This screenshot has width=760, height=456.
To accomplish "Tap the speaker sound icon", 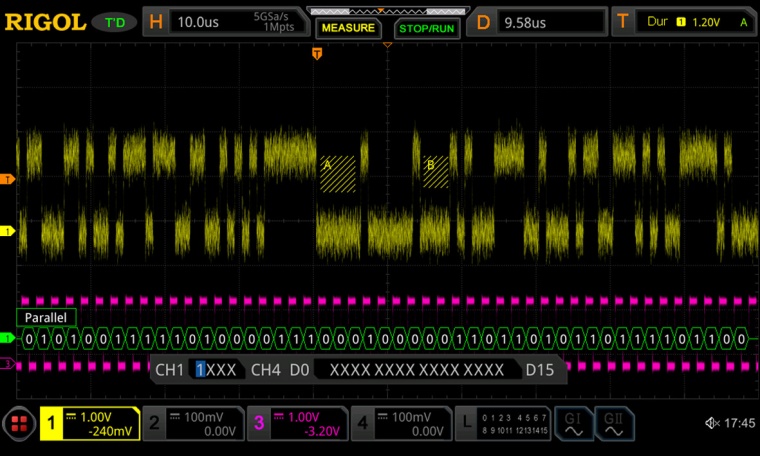I will [711, 424].
